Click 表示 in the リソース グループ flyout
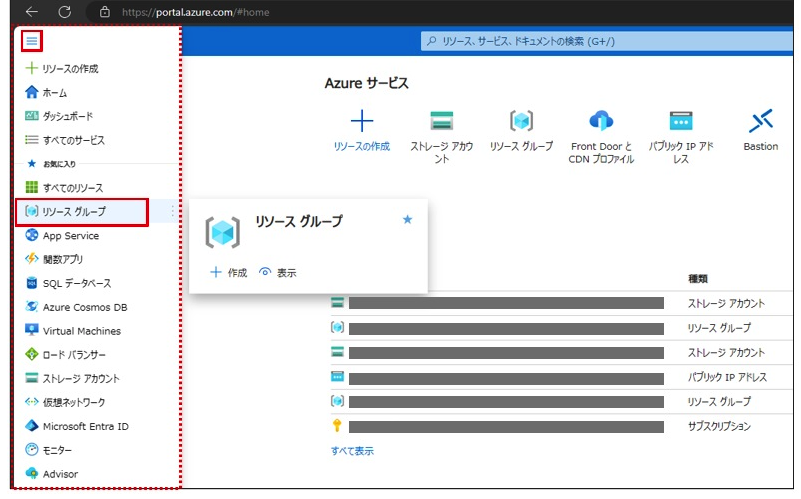 [278, 272]
